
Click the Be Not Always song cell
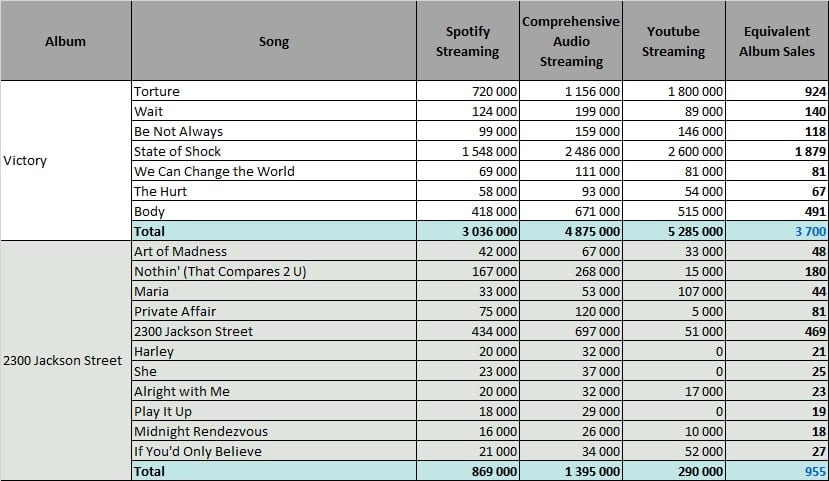pos(274,131)
